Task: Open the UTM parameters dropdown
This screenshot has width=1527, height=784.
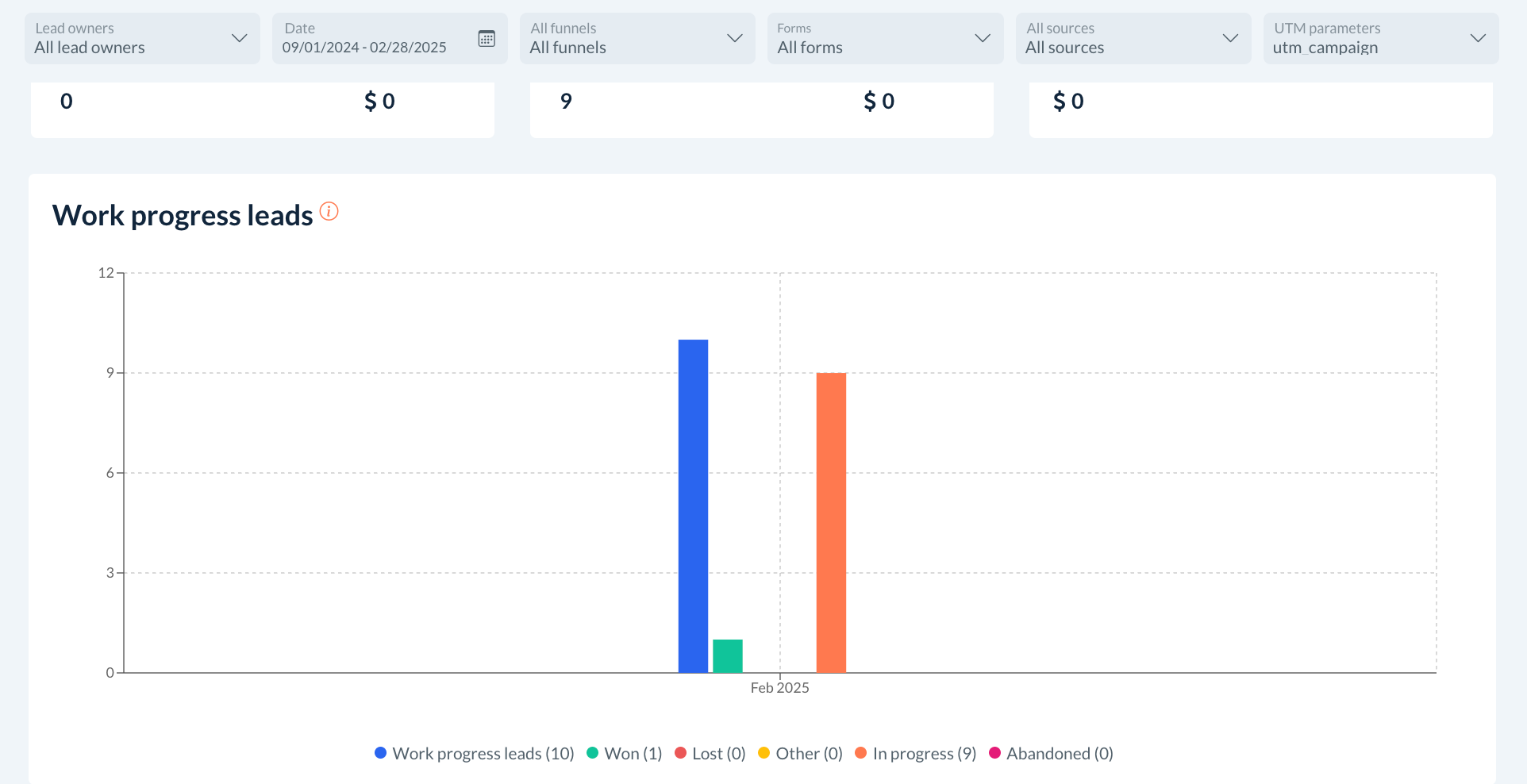Action: click(x=1380, y=38)
